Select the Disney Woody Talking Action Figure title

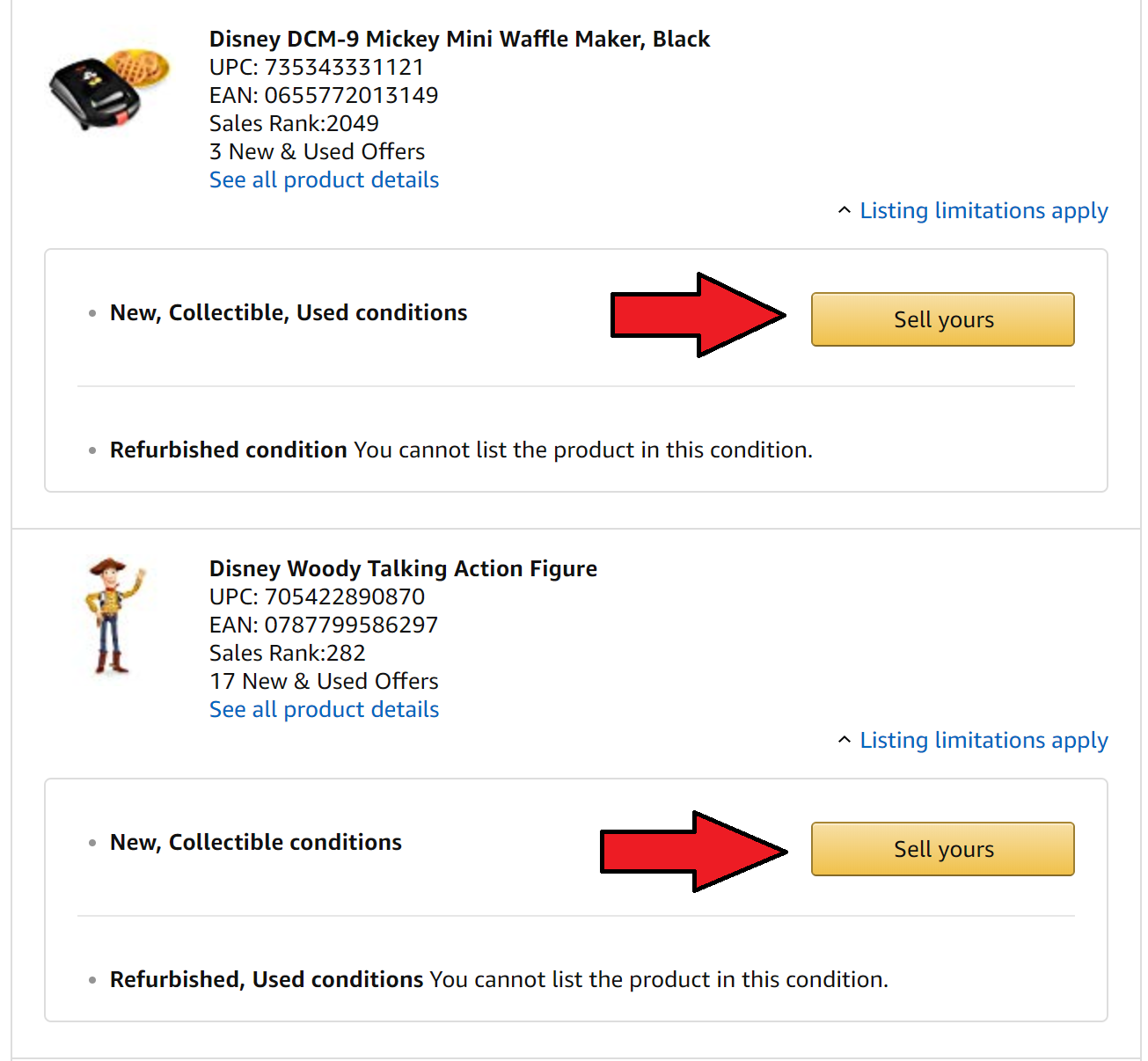coord(403,569)
